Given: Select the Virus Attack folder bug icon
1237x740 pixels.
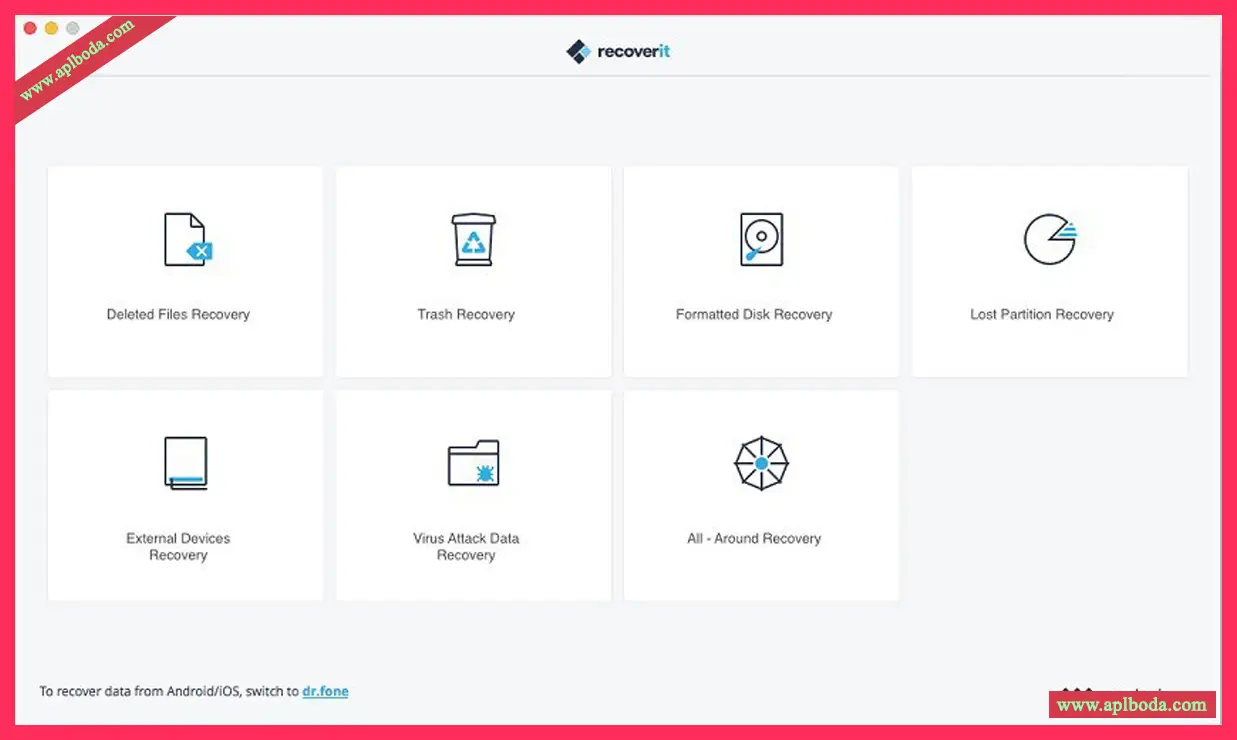Looking at the screenshot, I should pos(473,463).
